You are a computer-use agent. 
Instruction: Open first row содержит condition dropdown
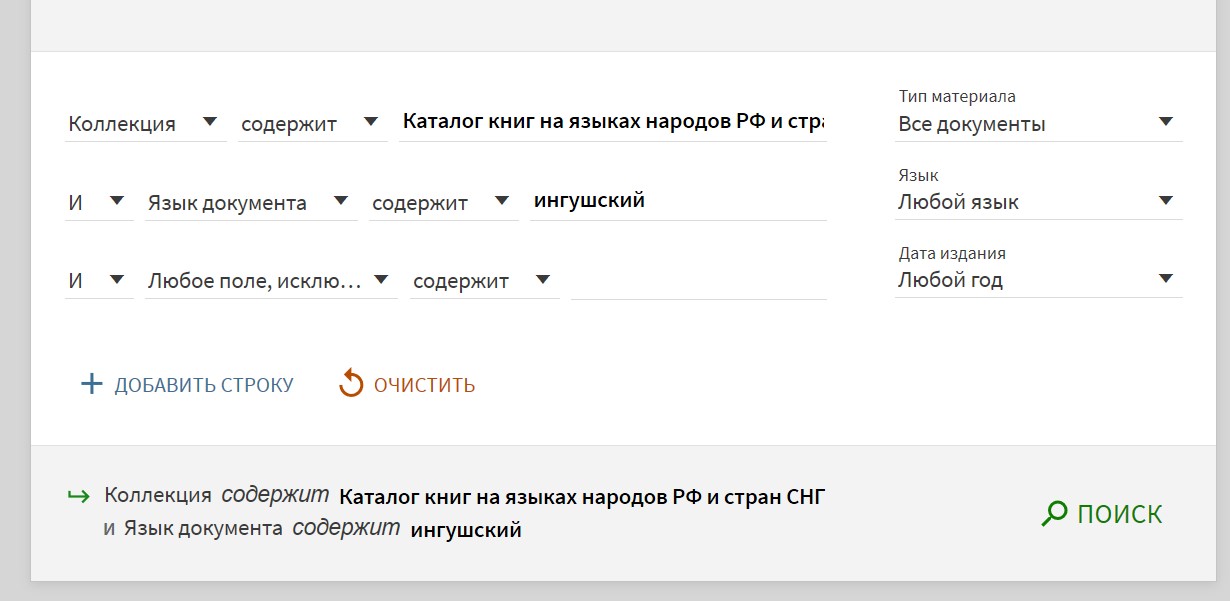(311, 123)
